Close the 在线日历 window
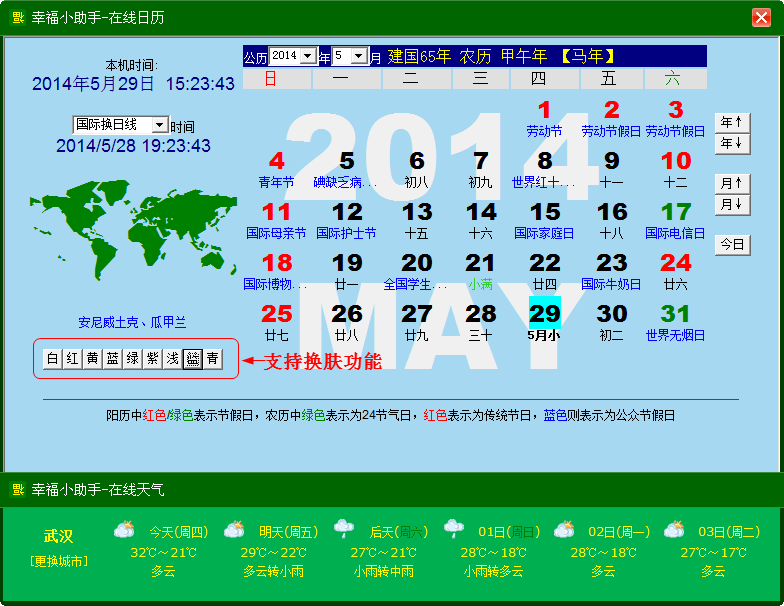This screenshot has height=606, width=784. pyautogui.click(x=762, y=18)
